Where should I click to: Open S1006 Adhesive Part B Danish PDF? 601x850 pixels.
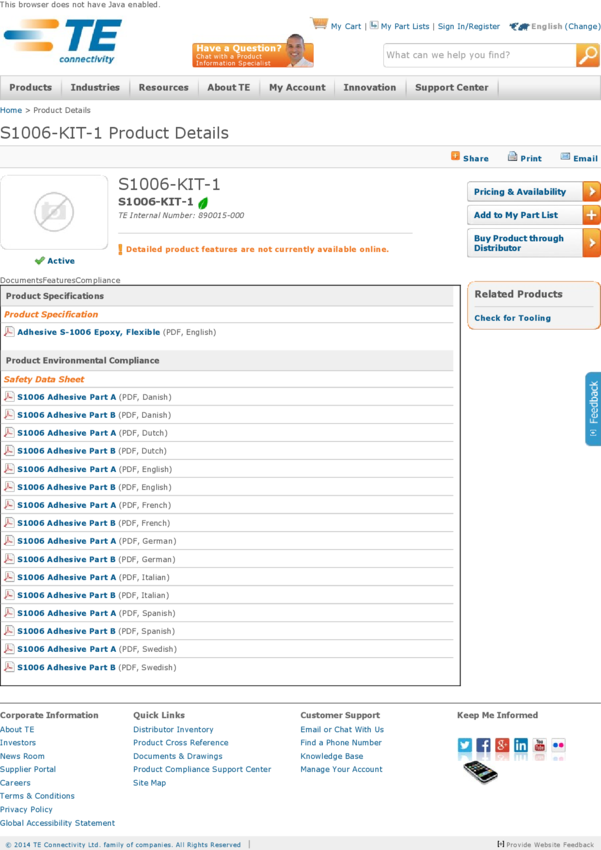[66, 415]
